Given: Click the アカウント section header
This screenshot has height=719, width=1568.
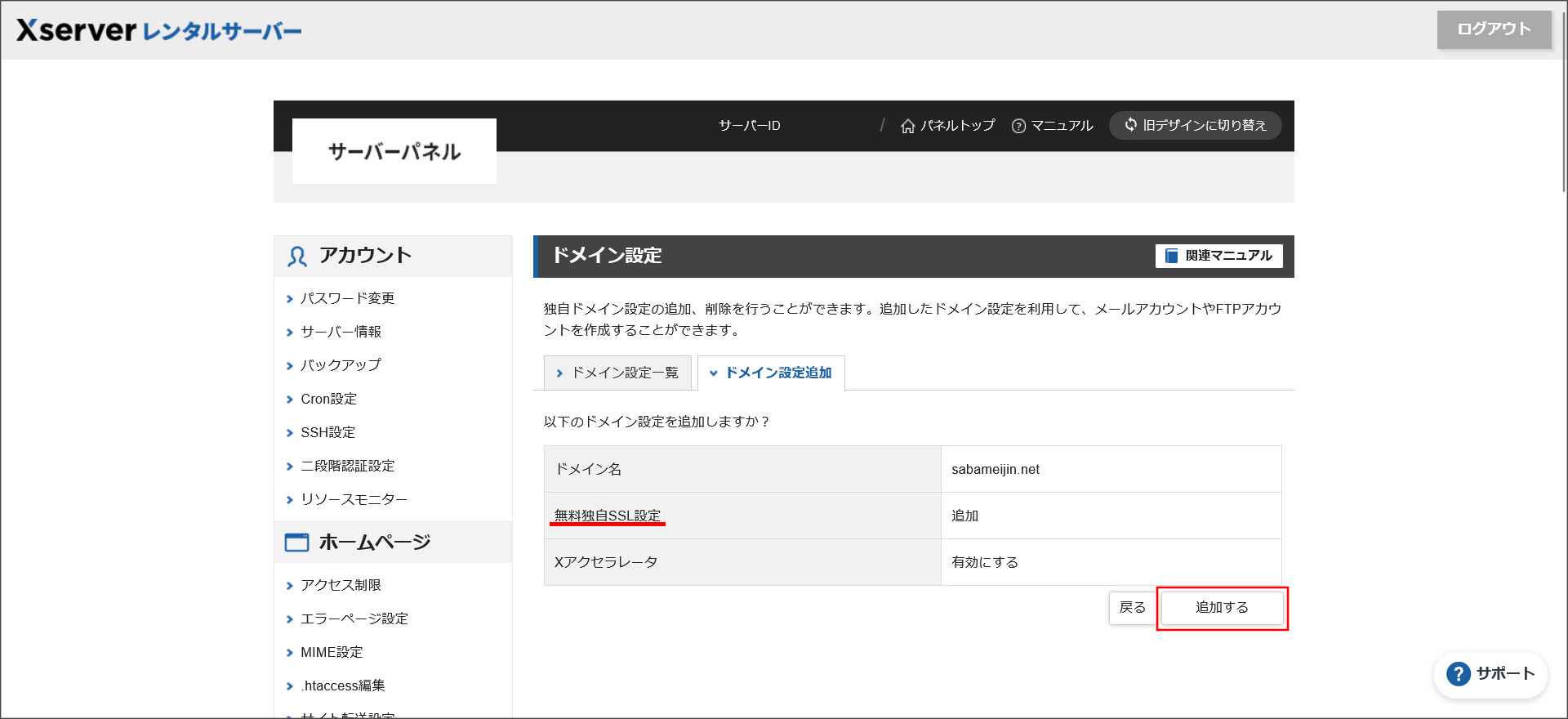Looking at the screenshot, I should 393,256.
